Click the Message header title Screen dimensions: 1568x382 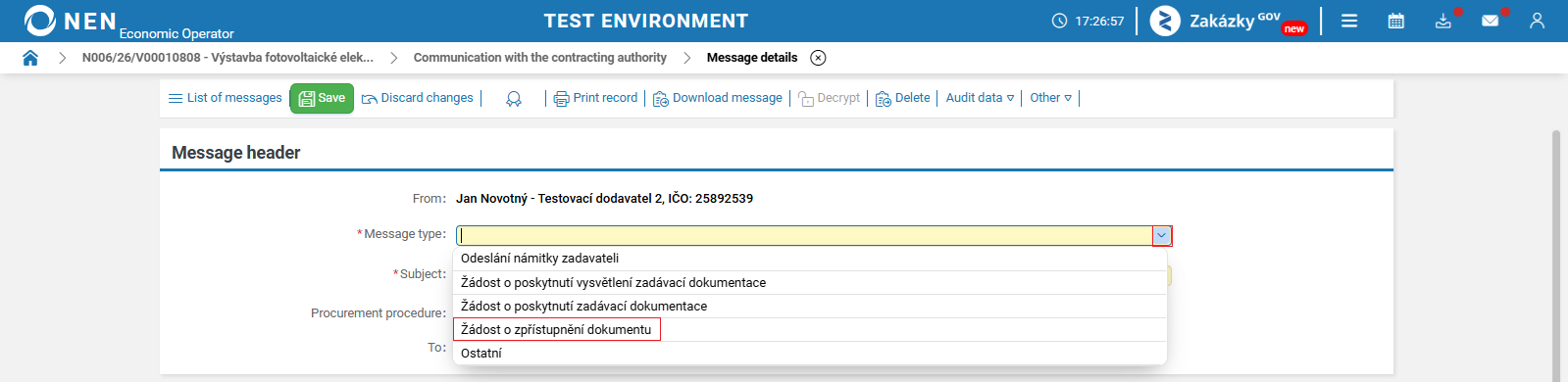(236, 153)
